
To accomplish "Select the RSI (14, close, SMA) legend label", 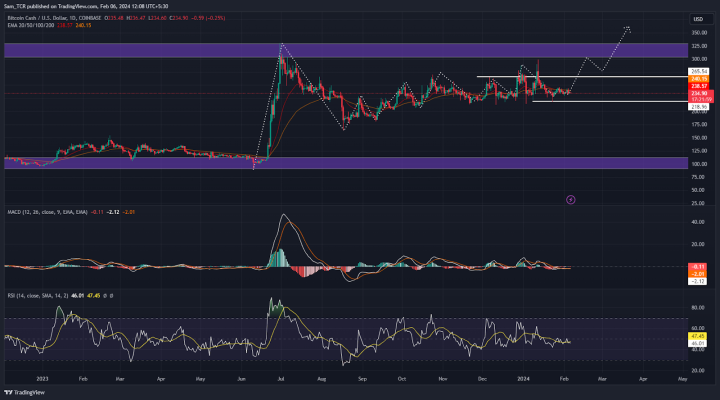I will (38, 295).
